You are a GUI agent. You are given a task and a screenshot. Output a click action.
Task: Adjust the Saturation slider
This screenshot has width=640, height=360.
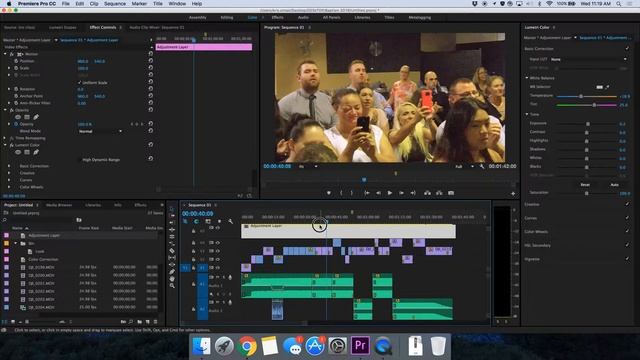point(587,193)
